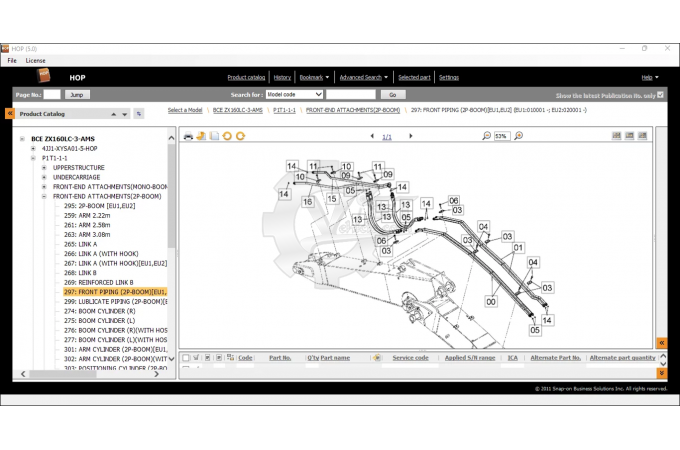
Task: Expand the UPPERSTRUCTURE tree node
Action: coord(44,167)
